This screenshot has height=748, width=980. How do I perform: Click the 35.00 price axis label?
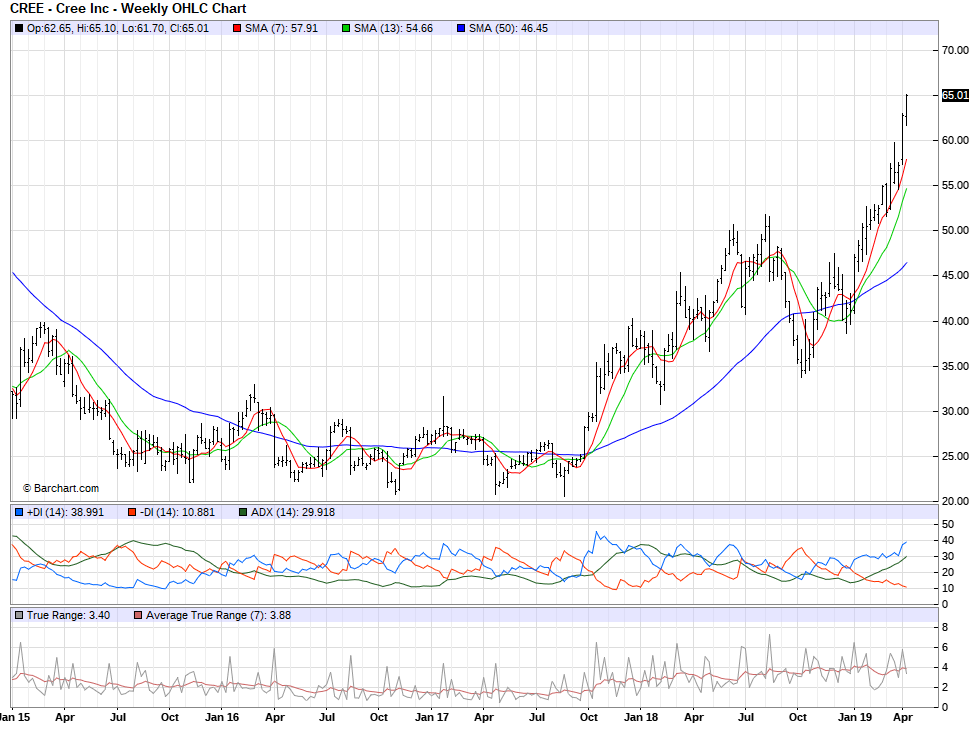point(955,366)
